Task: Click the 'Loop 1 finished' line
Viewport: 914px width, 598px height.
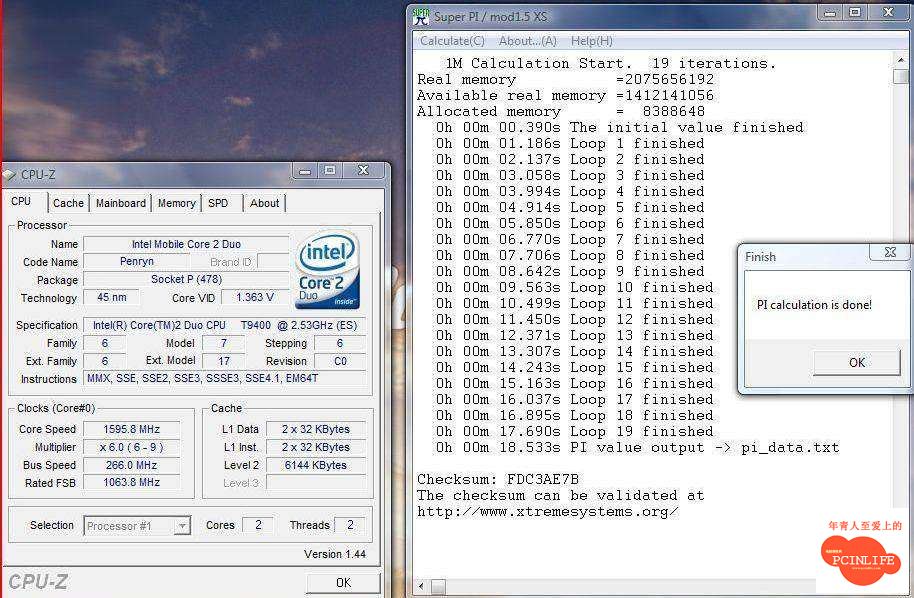Action: pos(570,143)
